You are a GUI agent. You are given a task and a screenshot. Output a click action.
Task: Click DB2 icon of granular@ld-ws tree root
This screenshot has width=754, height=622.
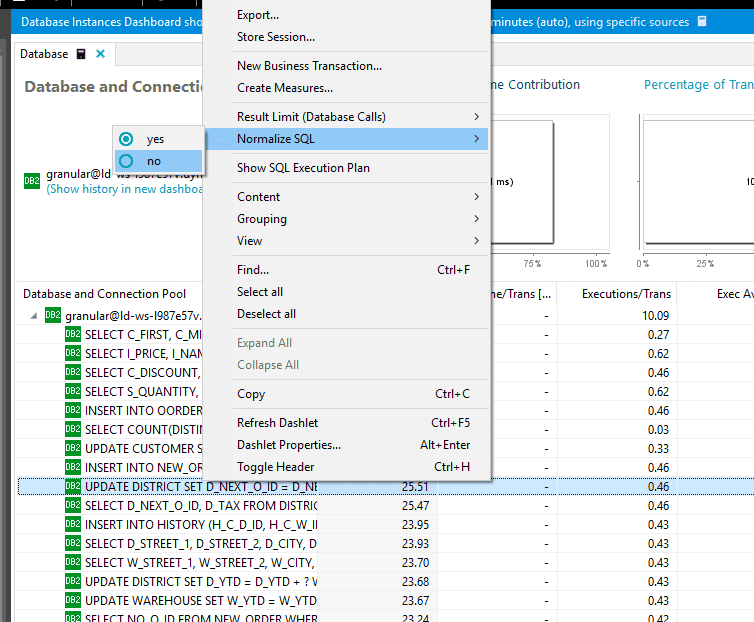tap(52, 316)
